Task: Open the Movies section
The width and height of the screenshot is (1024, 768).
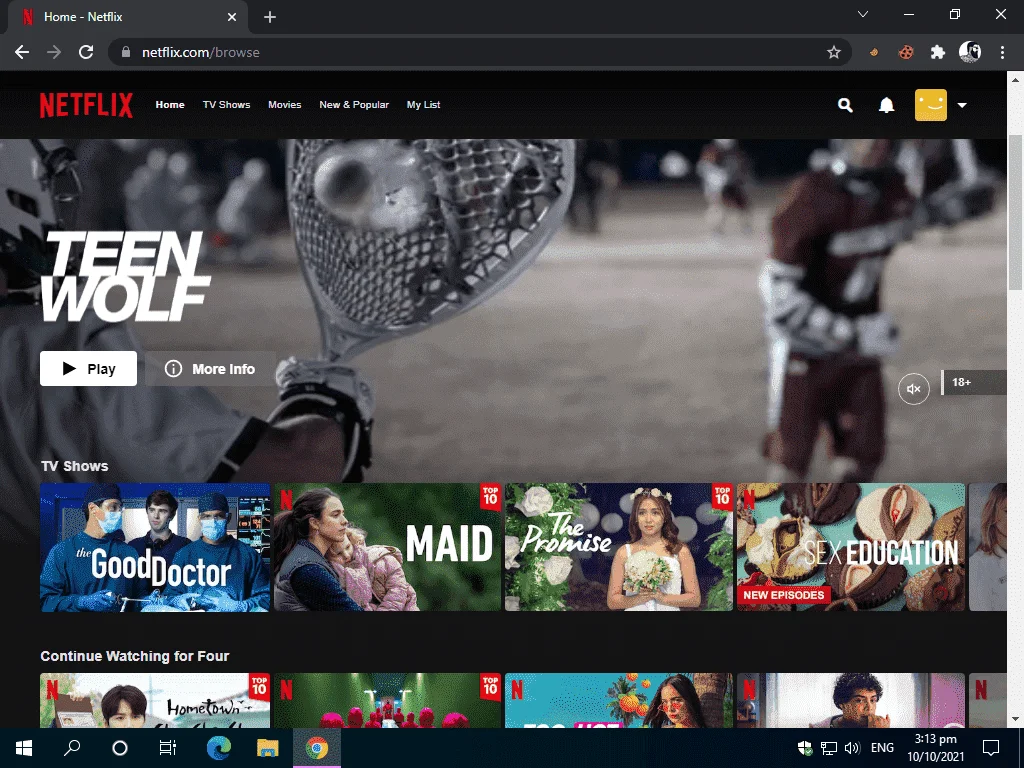Action: pyautogui.click(x=285, y=104)
